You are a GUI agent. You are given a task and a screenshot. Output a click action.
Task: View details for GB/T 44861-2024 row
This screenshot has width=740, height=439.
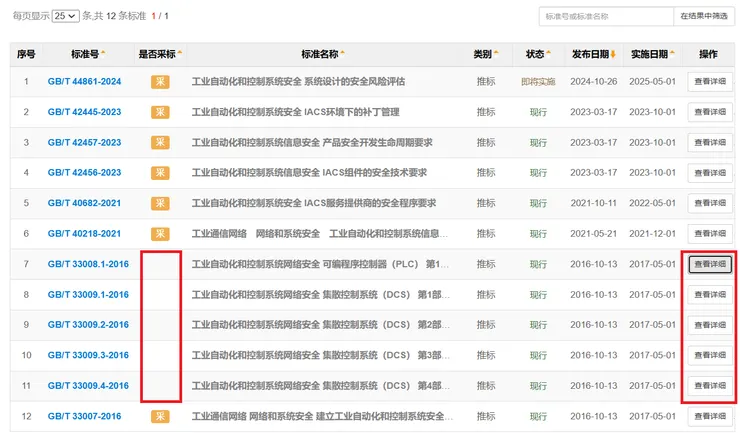click(x=710, y=82)
